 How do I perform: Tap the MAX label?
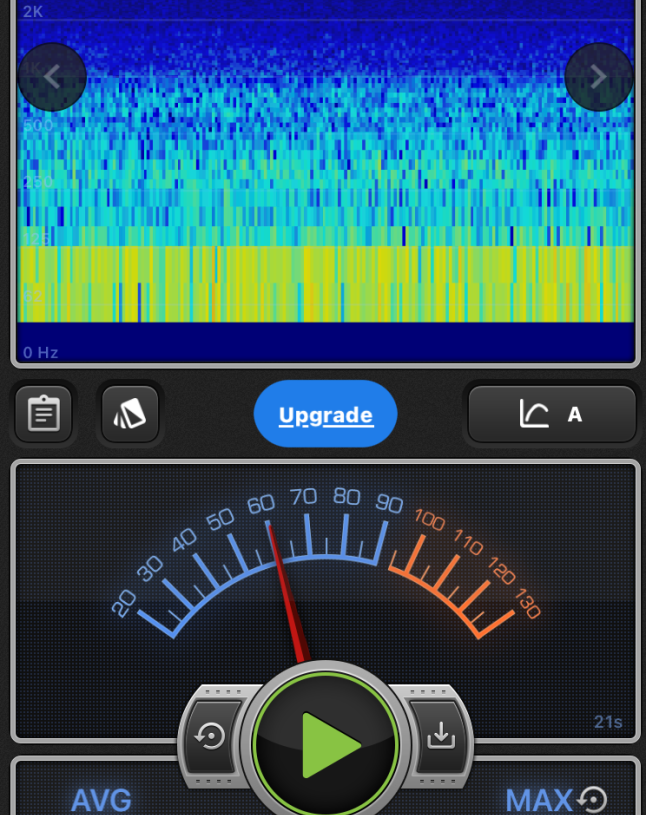click(538, 800)
